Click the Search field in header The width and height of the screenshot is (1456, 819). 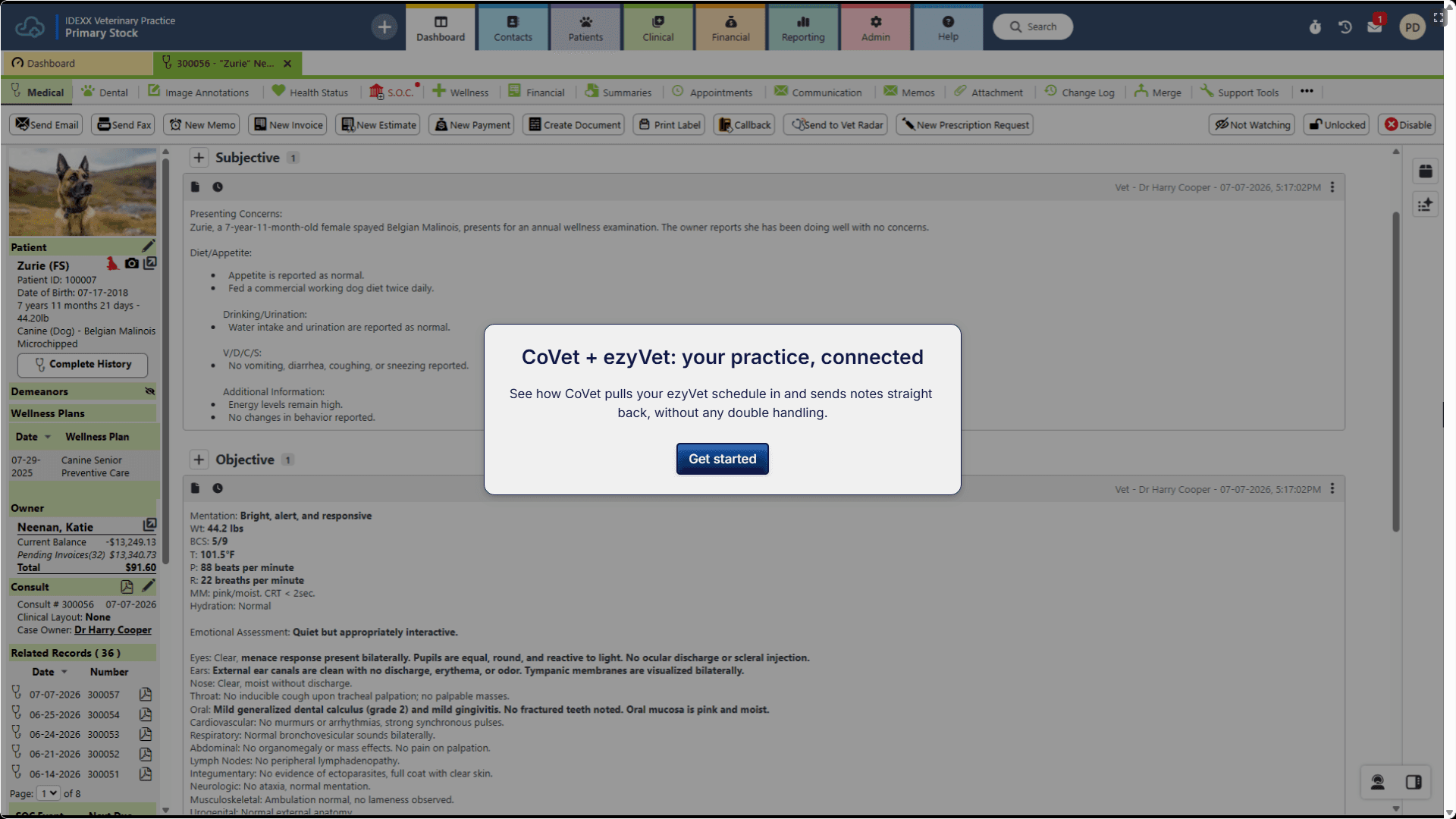pyautogui.click(x=1033, y=27)
